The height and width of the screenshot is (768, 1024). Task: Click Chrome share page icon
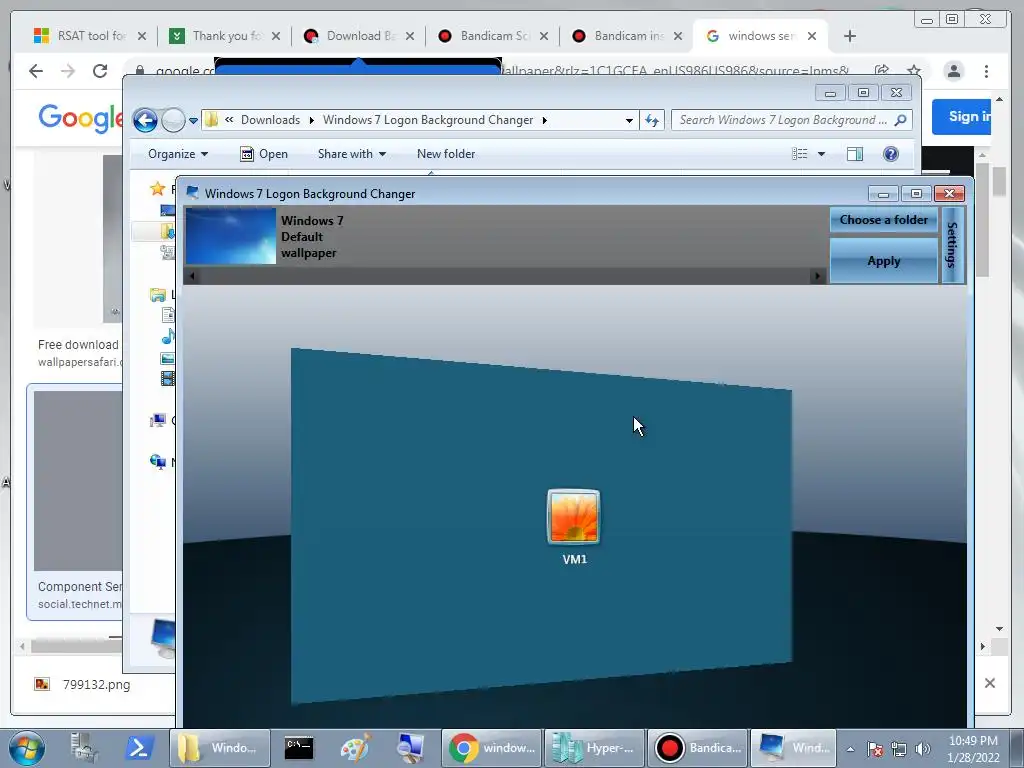point(882,71)
